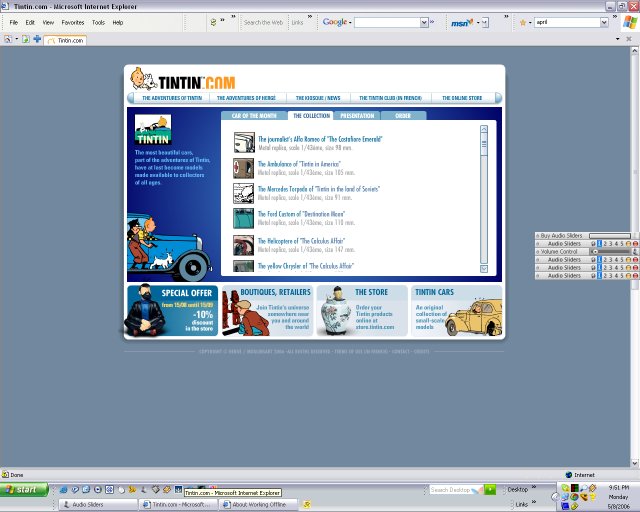The height and width of the screenshot is (512, 640).
Task: Open The Ford Custom of Destination Moon link
Action: coord(301,214)
